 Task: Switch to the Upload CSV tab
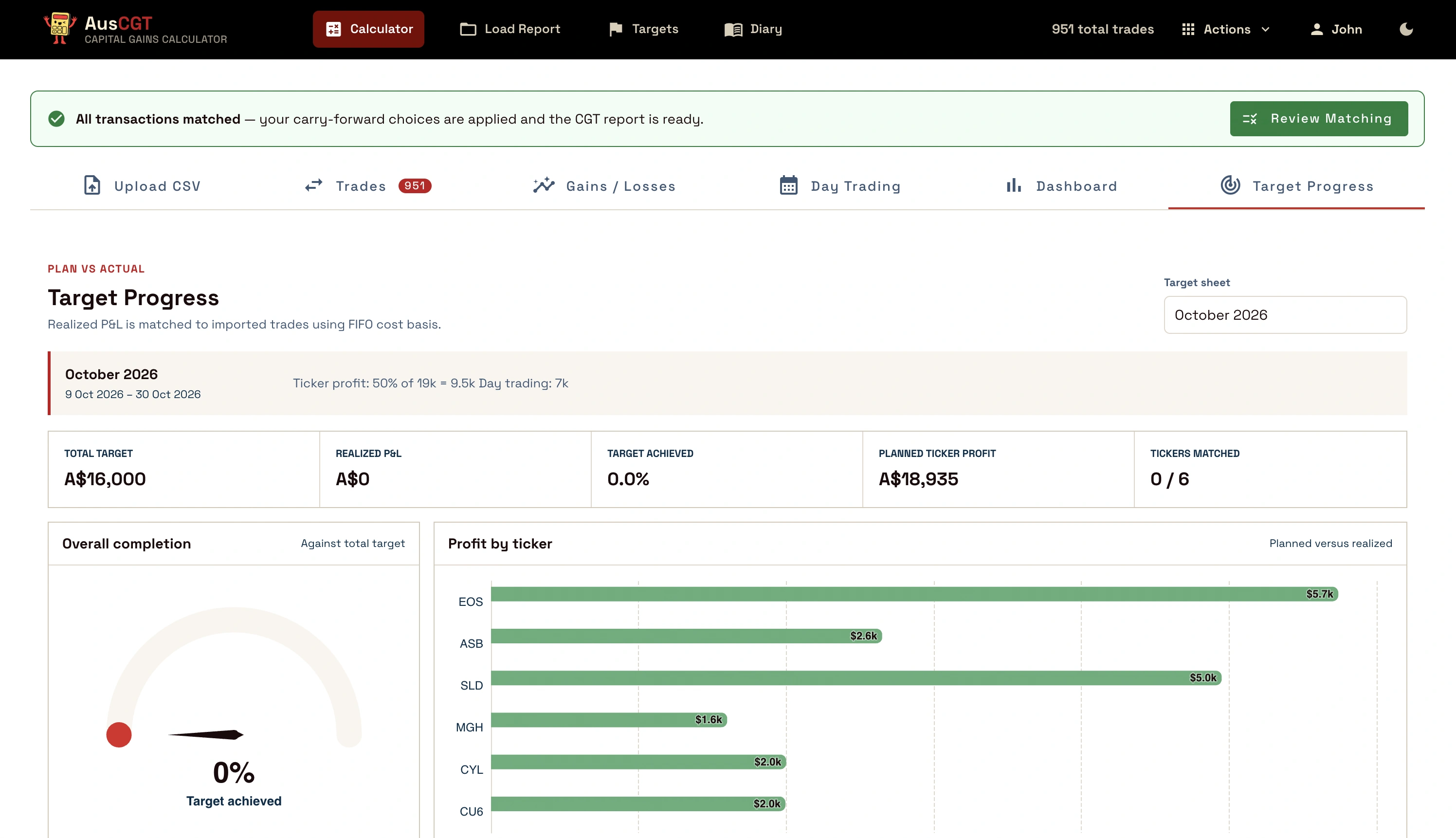(x=142, y=186)
